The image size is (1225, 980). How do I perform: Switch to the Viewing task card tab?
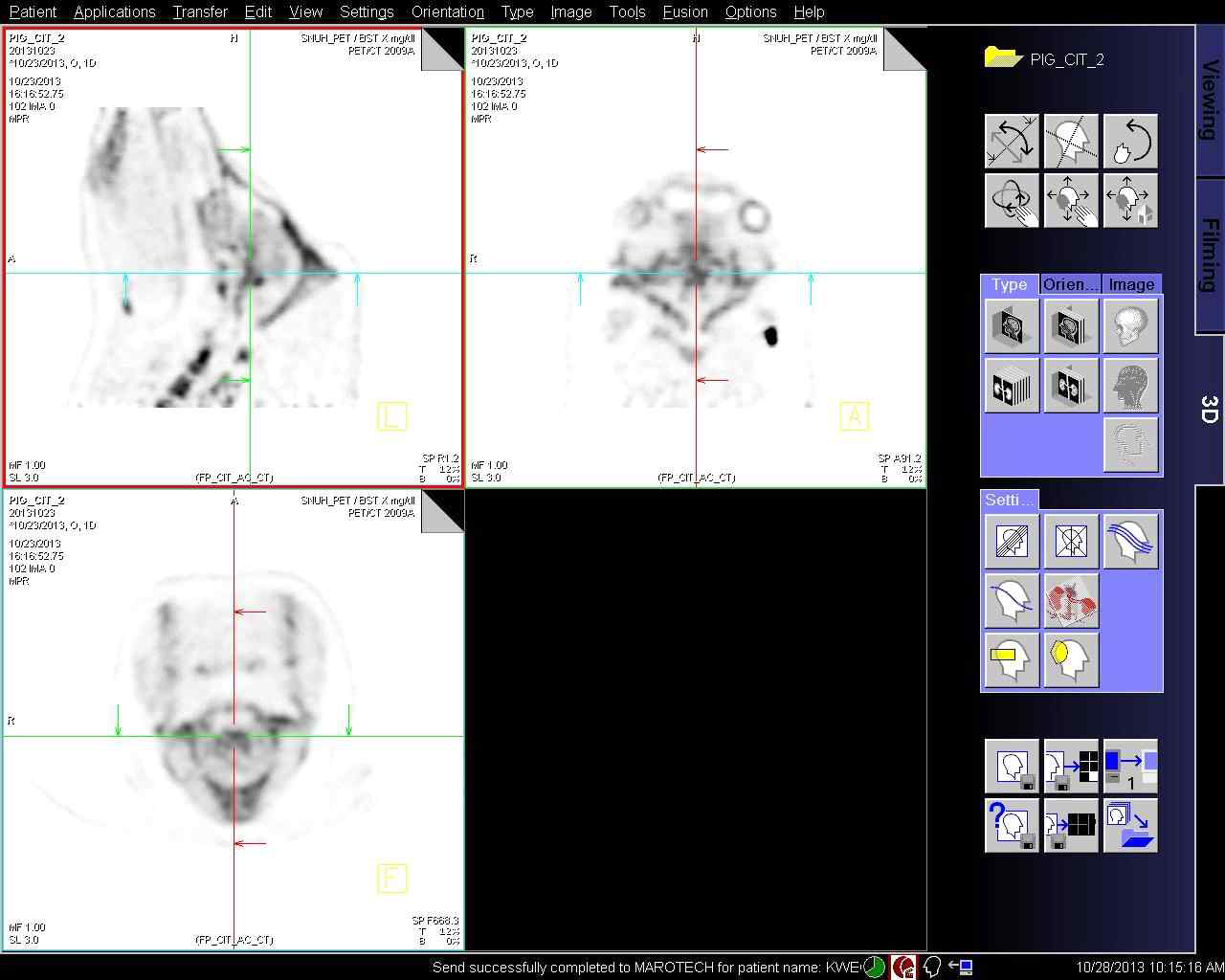(x=1210, y=100)
